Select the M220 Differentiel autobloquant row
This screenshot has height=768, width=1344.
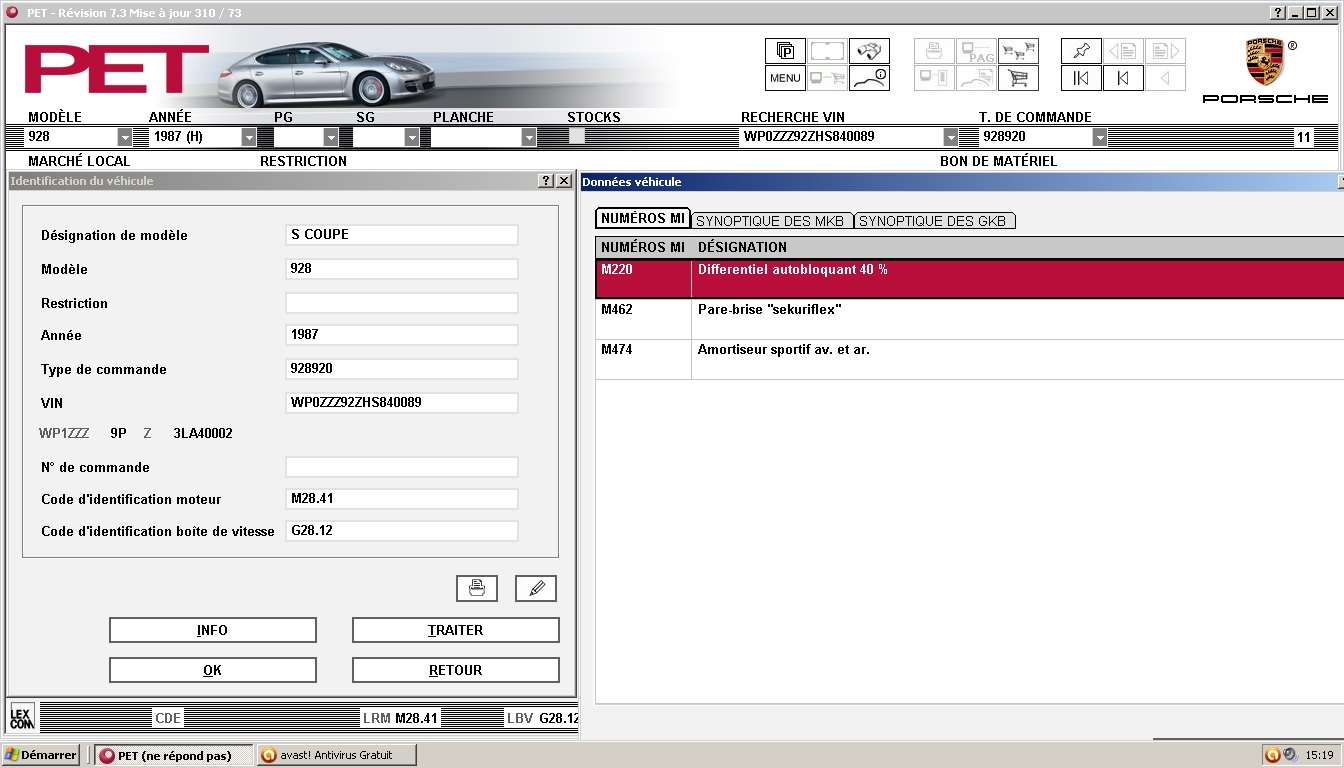tap(970, 279)
